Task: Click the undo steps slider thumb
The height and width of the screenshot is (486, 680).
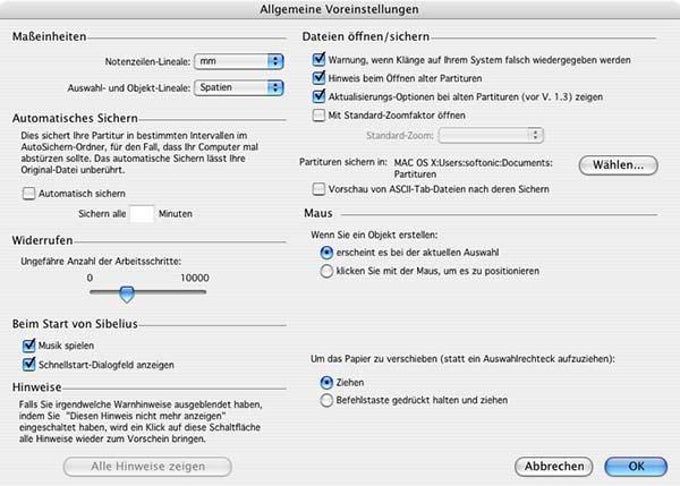Action: click(x=127, y=294)
